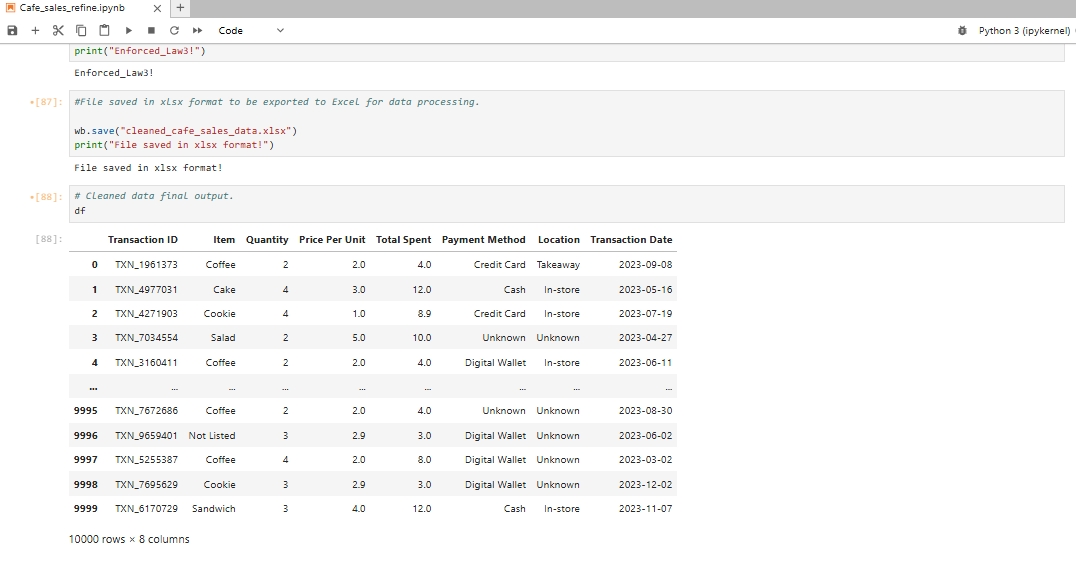Image resolution: width=1076 pixels, height=585 pixels.
Task: Click the Not Listed item cell
Action: pos(212,436)
